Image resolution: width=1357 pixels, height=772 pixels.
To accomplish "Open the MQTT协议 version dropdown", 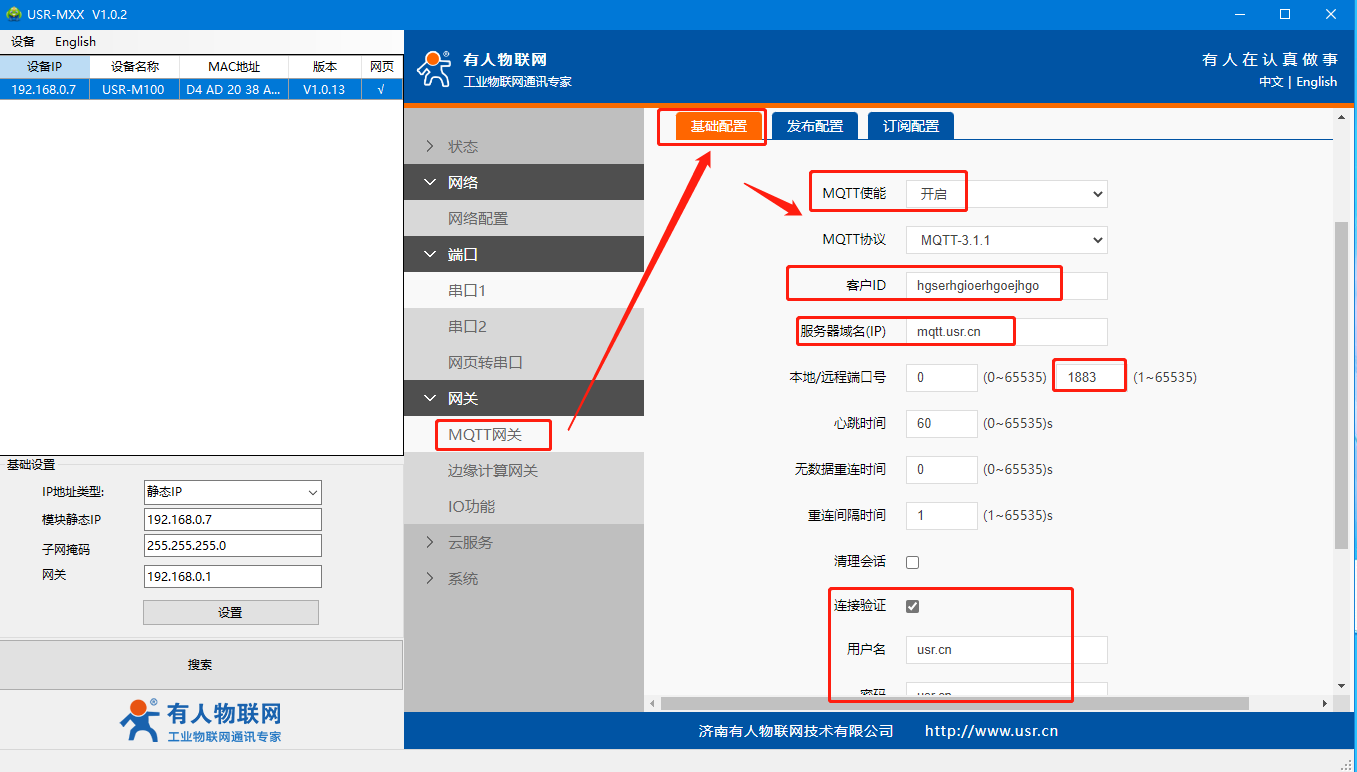I will (1006, 240).
